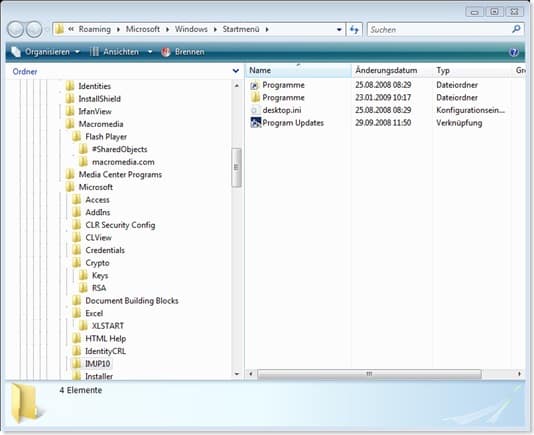The height and width of the screenshot is (435, 534).
Task: Click the XLSTART folder icon
Action: pos(83,326)
